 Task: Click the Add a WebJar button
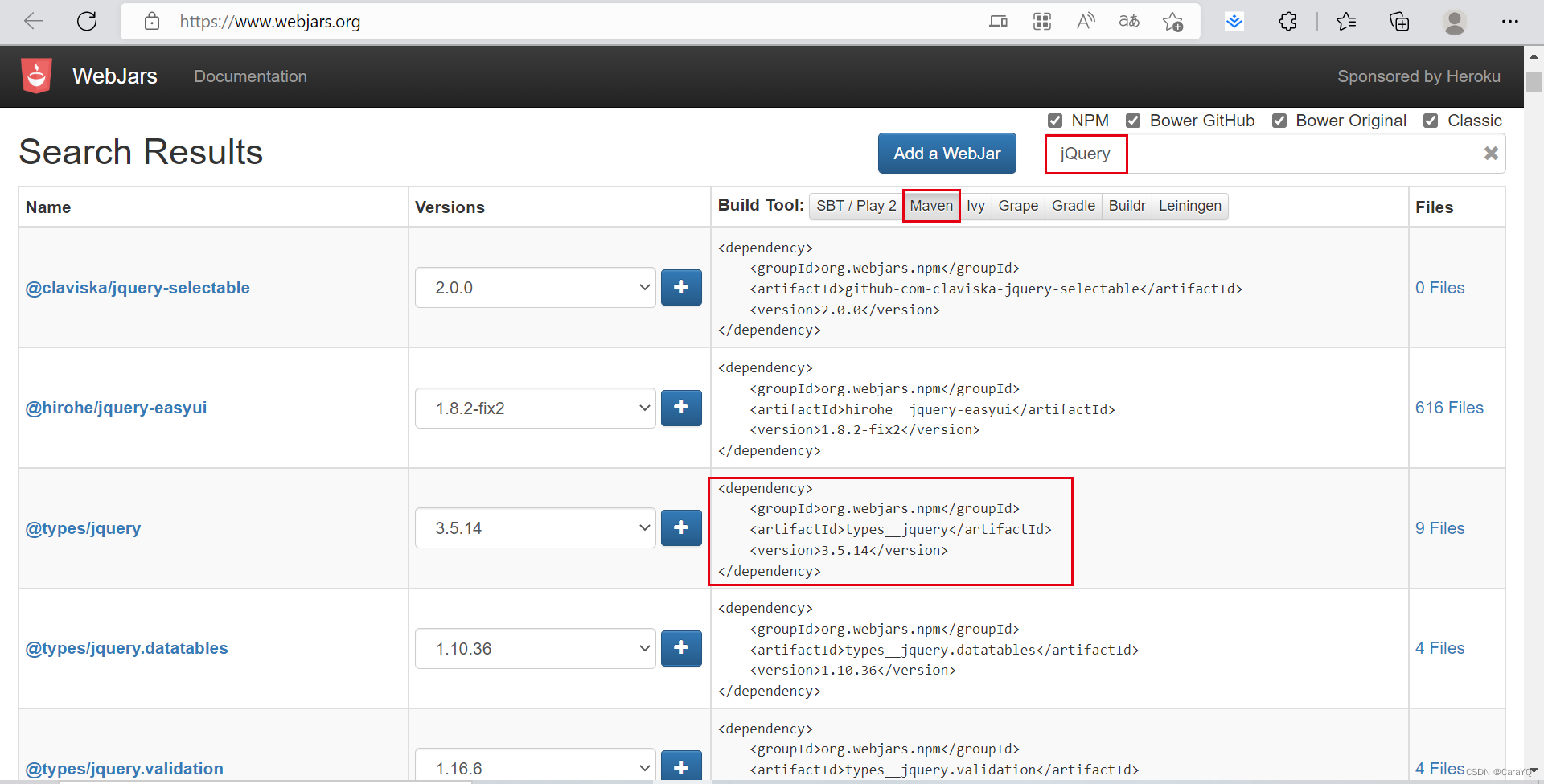tap(947, 153)
